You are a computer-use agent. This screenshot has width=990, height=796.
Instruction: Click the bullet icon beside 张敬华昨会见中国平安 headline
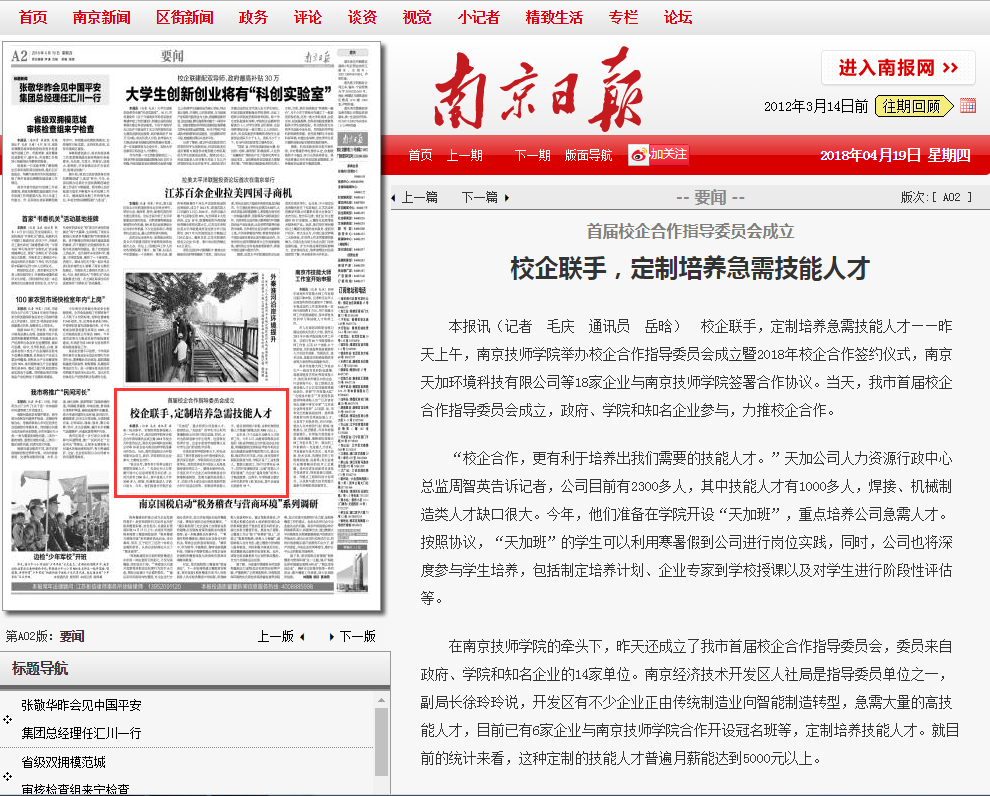(8, 719)
